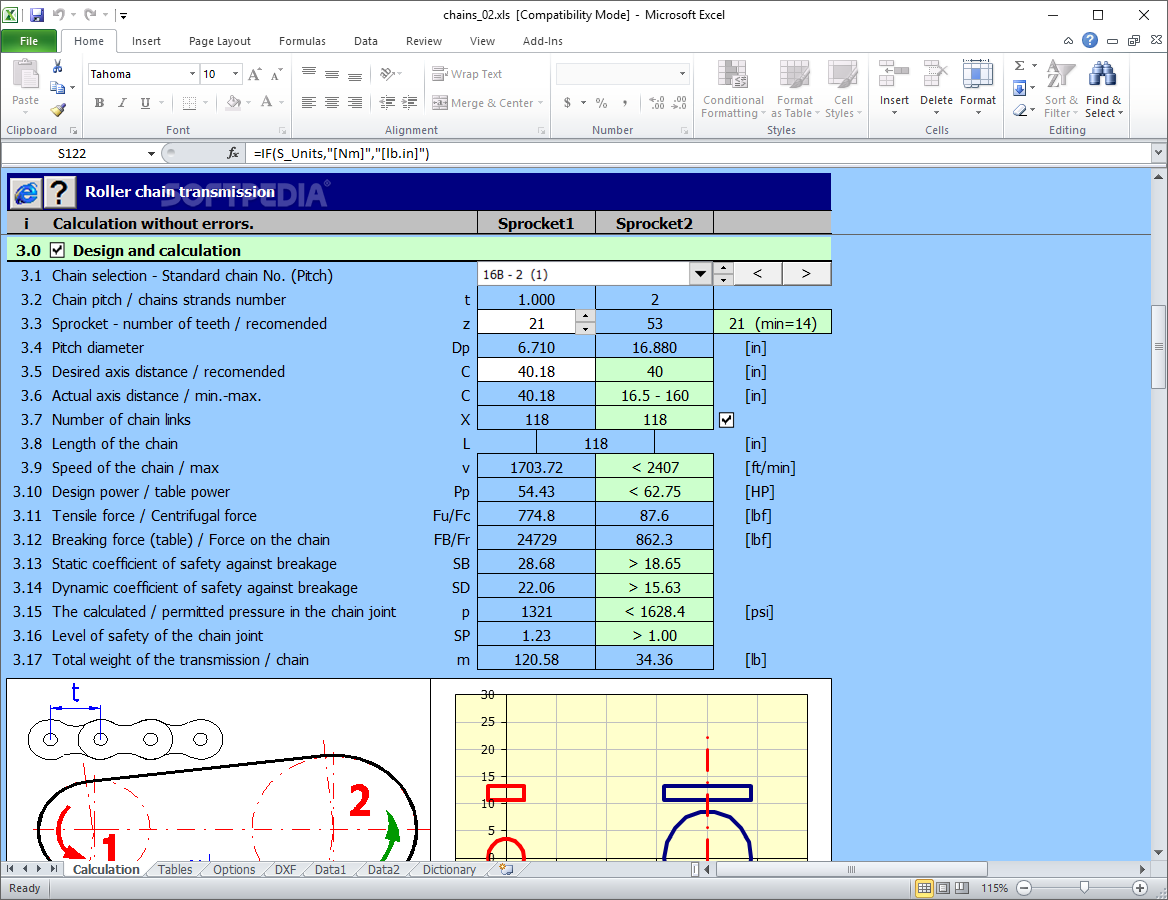
Task: Click the Decrease Font Size icon
Action: (276, 74)
